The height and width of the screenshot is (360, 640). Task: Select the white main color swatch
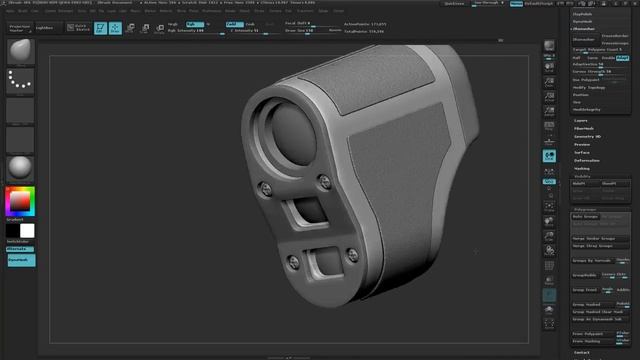(x=27, y=231)
